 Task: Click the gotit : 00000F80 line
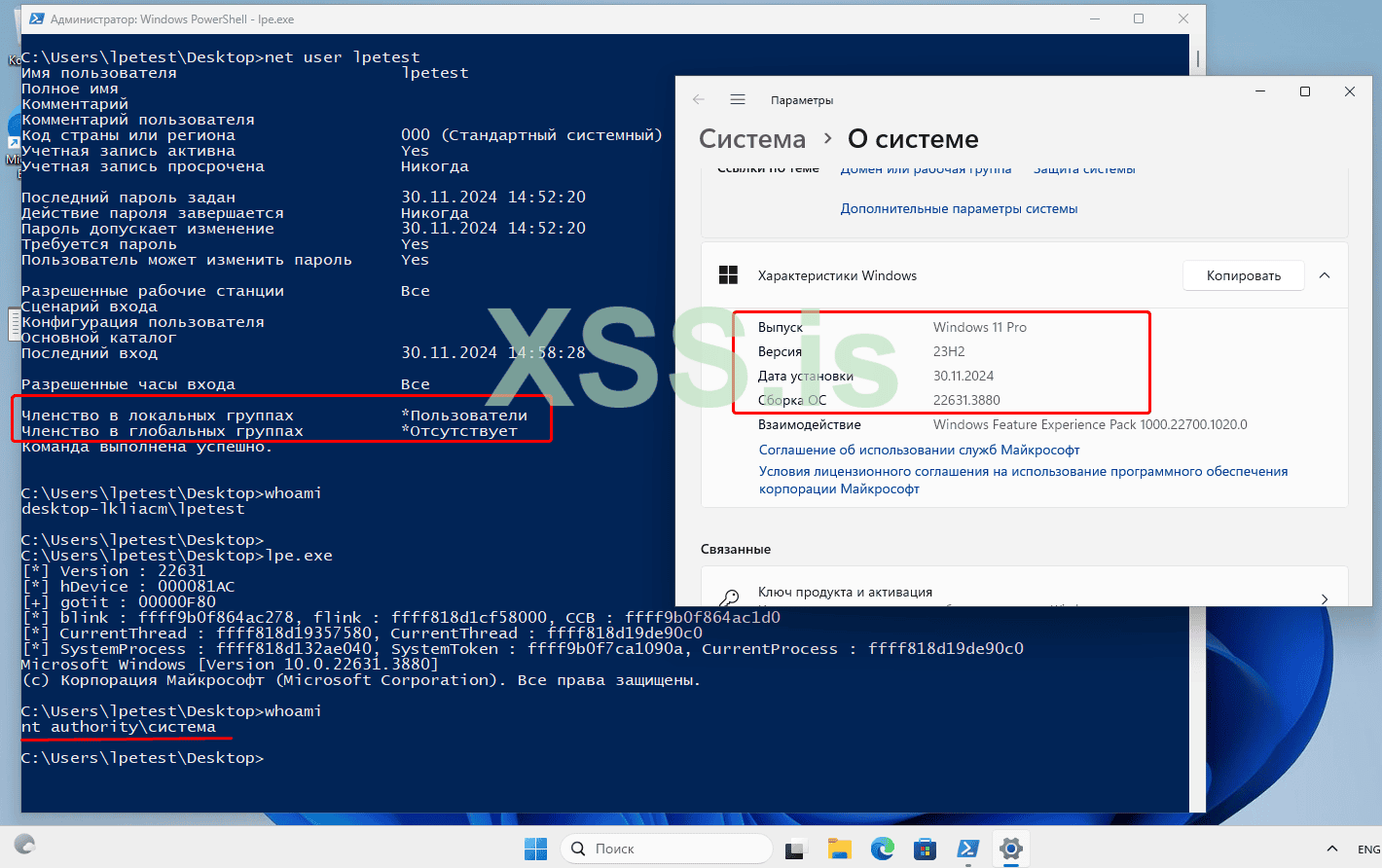(x=119, y=602)
